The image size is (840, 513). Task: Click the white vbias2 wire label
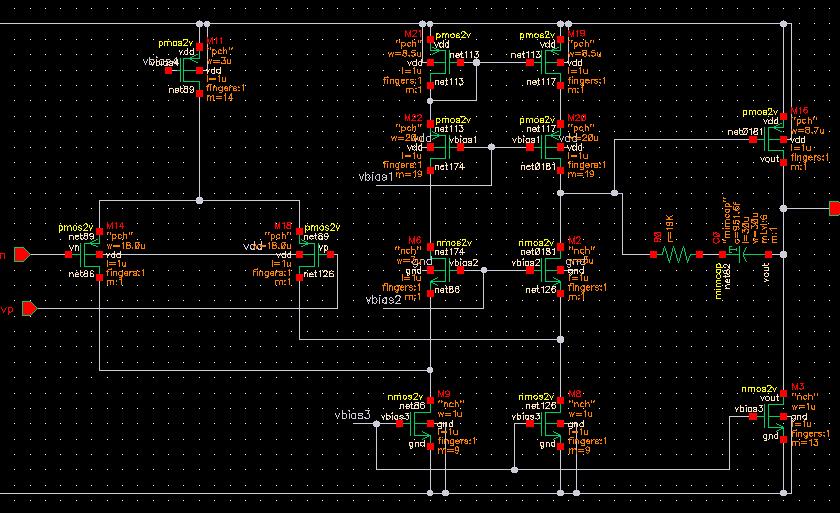[x=383, y=300]
